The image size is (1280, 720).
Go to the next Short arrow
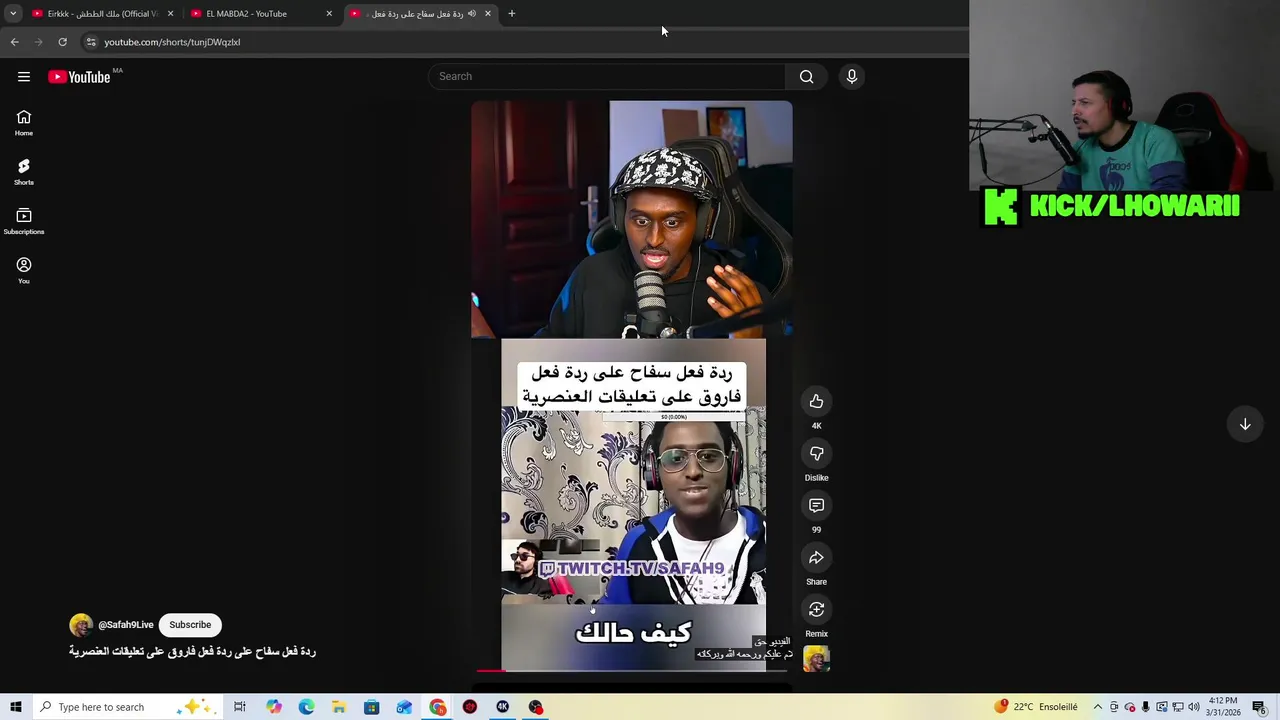[1245, 424]
